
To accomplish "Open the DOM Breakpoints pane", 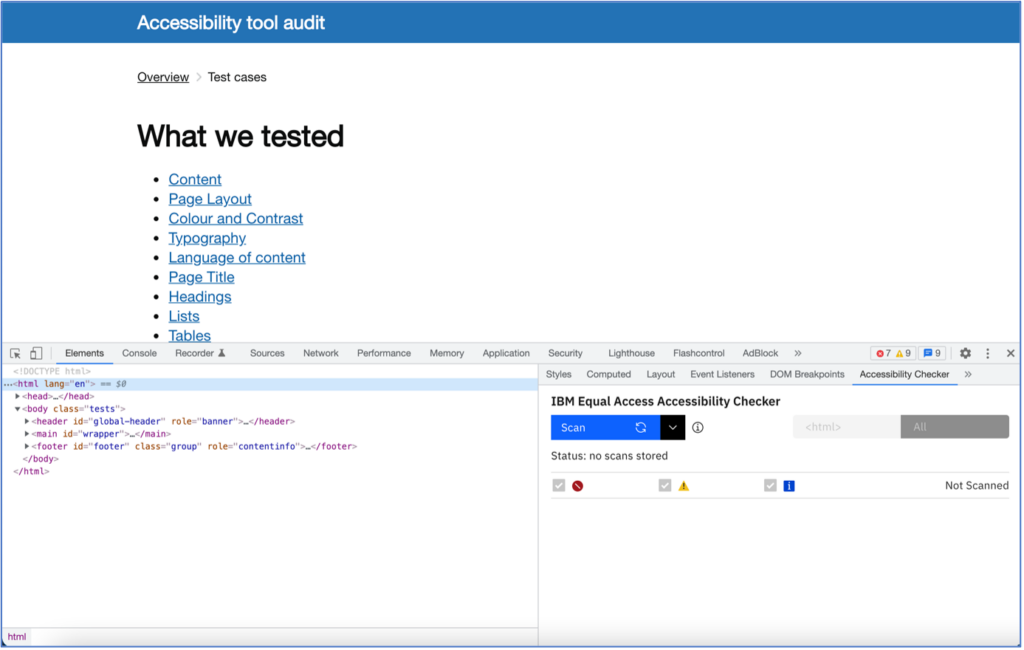I will pyautogui.click(x=807, y=374).
